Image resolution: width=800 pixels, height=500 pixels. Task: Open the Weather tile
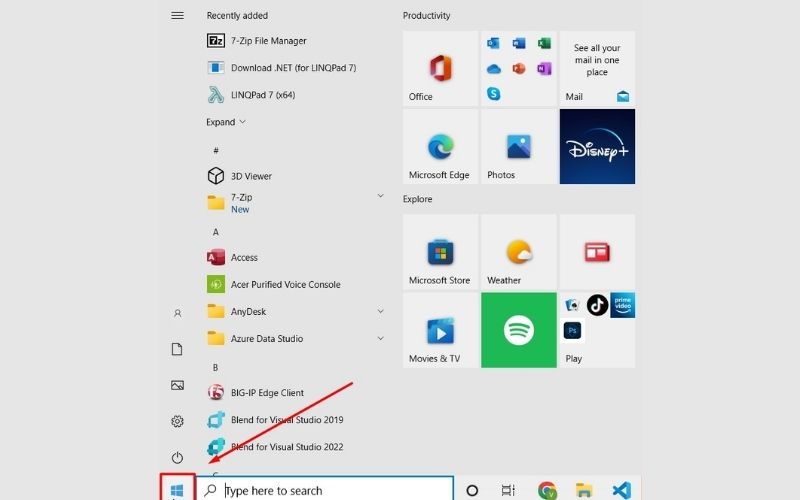(x=518, y=252)
